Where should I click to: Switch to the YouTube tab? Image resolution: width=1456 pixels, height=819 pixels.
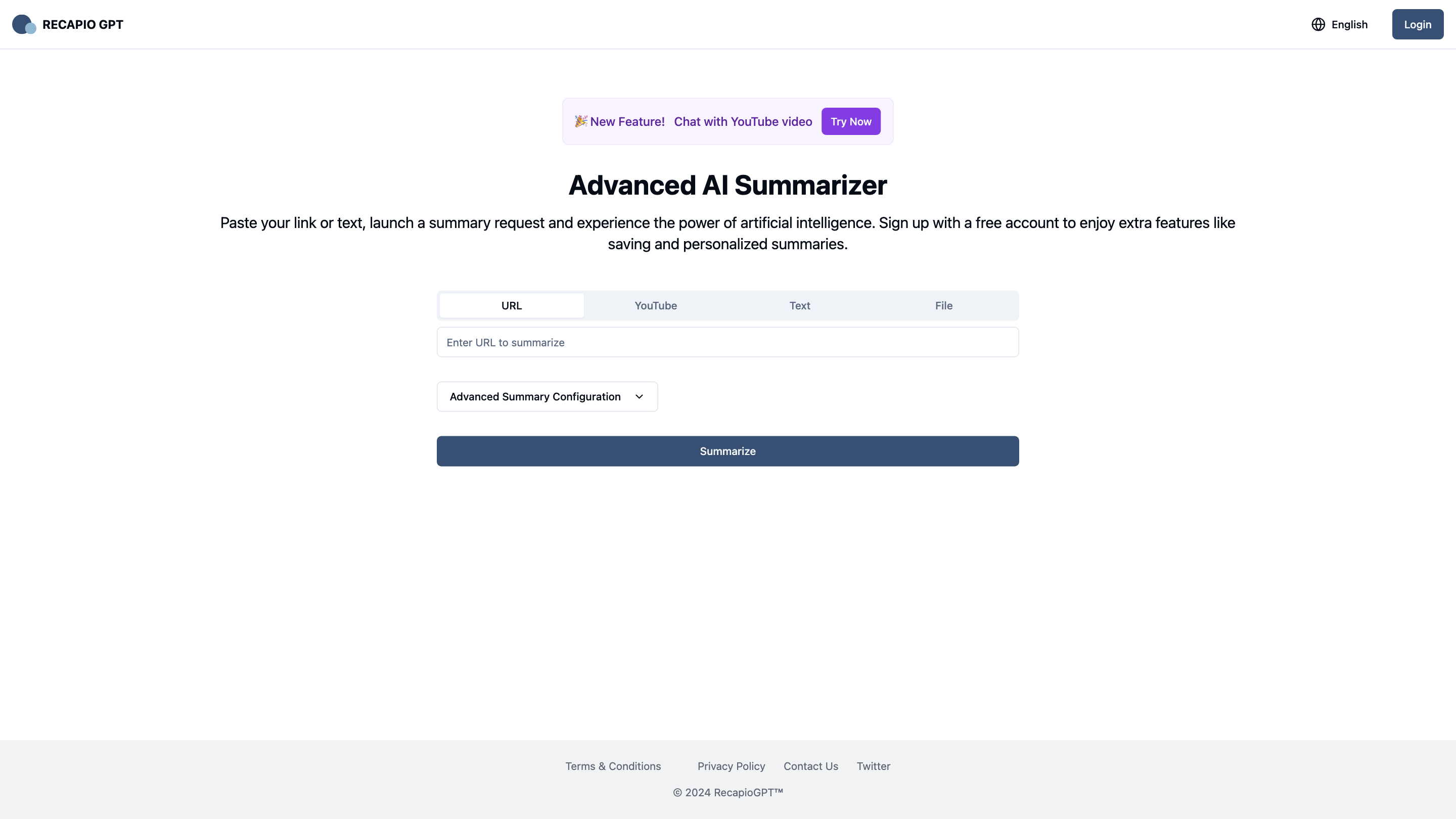tap(656, 306)
